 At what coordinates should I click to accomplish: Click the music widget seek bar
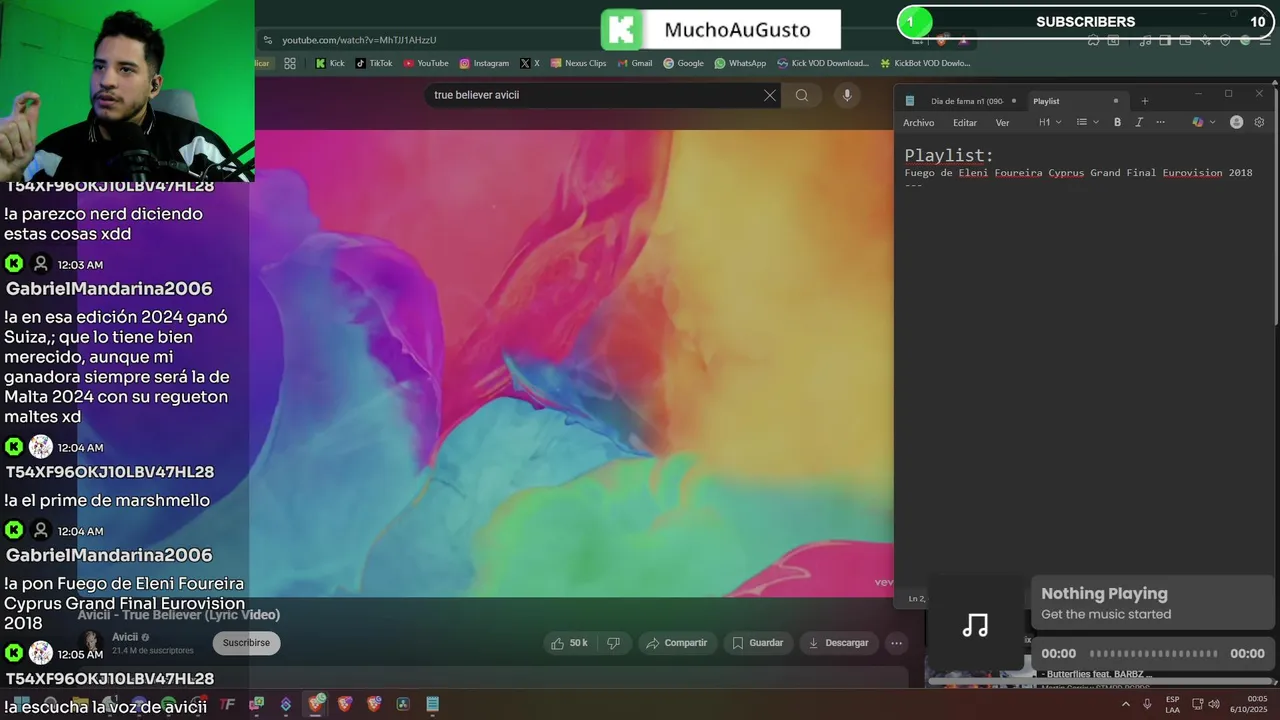click(x=1154, y=653)
